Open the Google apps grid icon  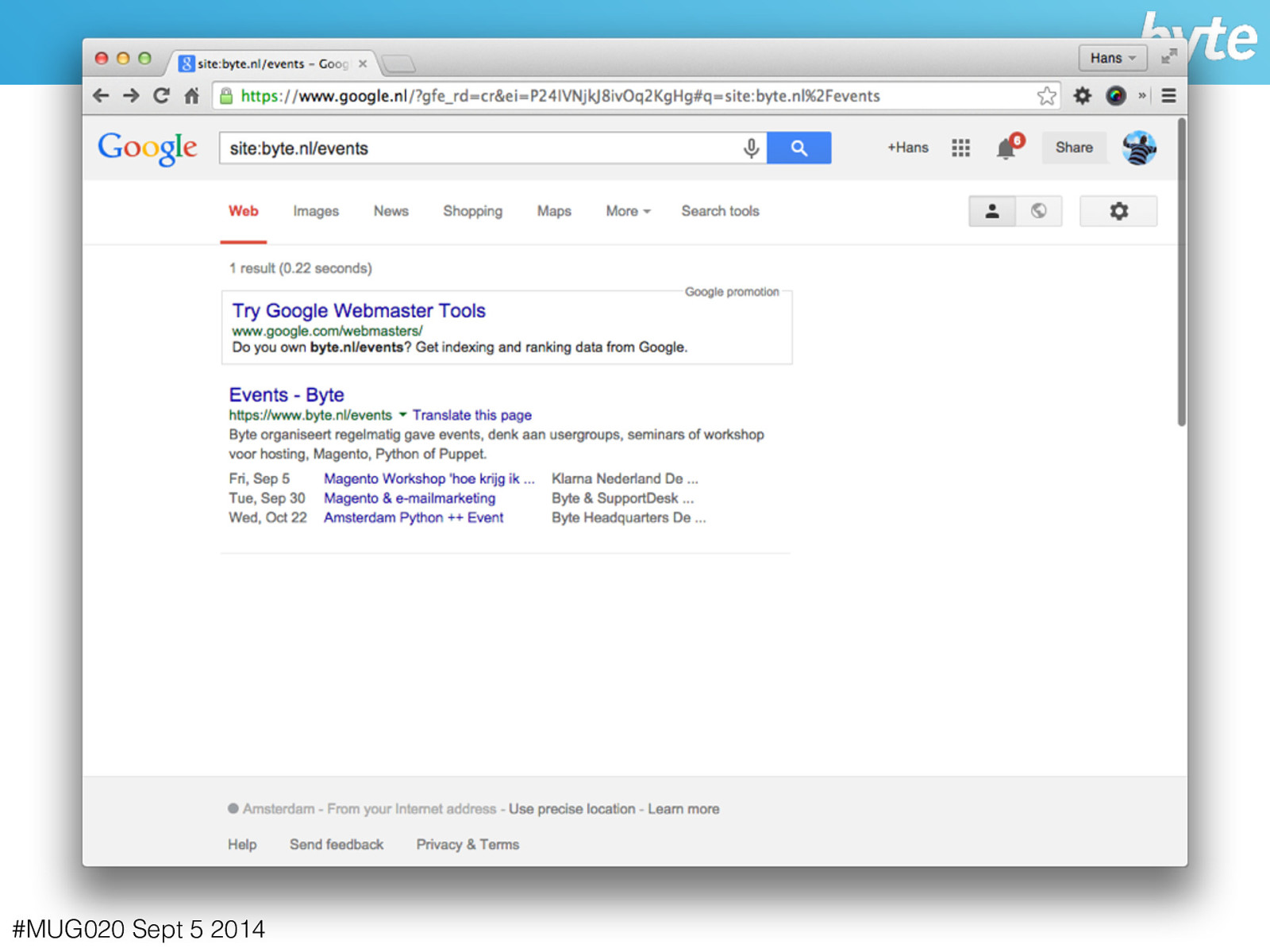[x=961, y=148]
